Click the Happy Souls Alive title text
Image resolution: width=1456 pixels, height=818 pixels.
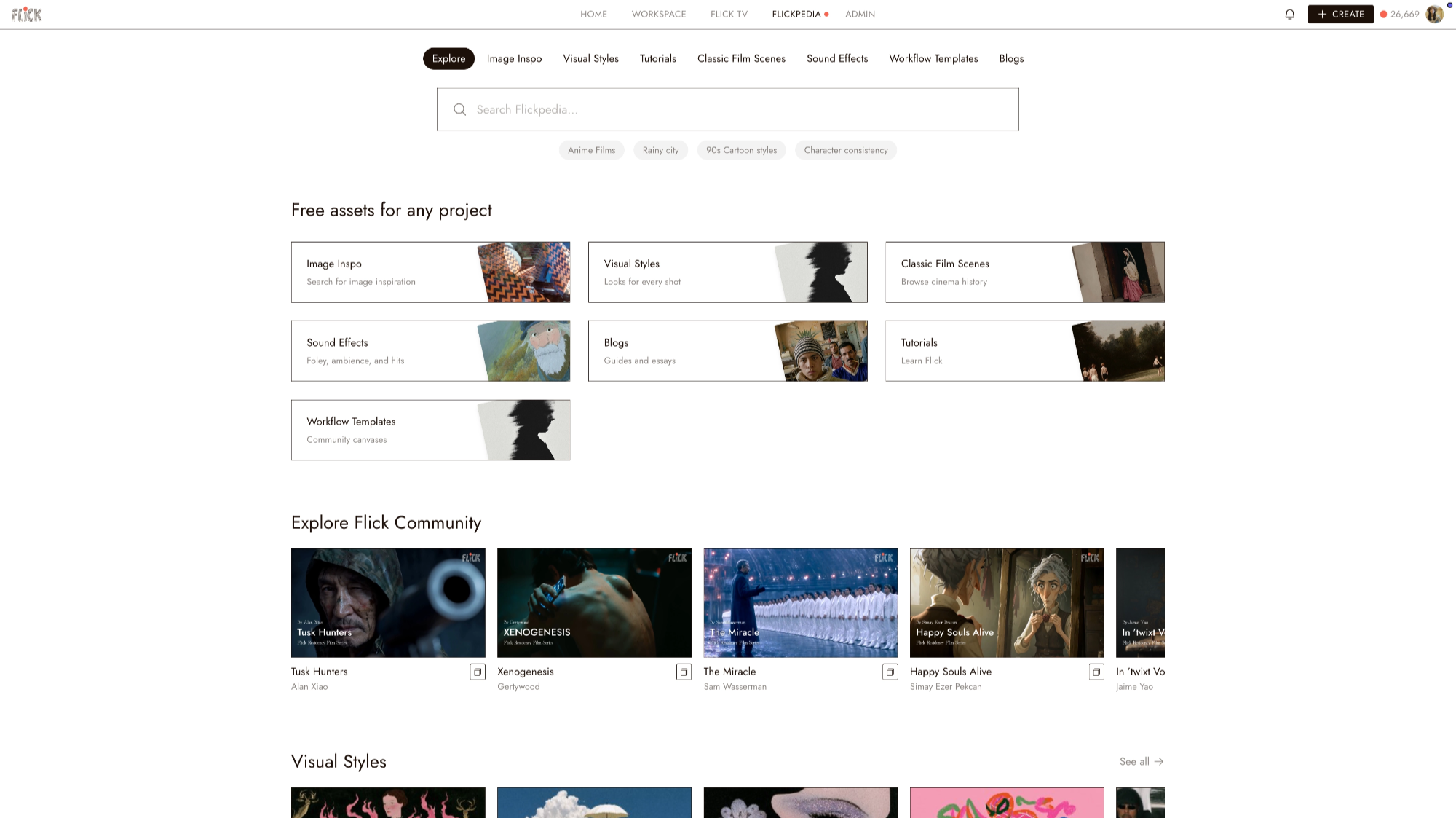(x=951, y=672)
